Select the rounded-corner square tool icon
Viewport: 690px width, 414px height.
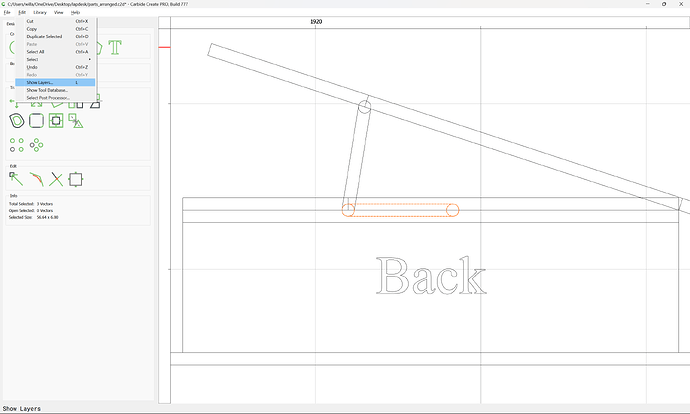coord(36,120)
